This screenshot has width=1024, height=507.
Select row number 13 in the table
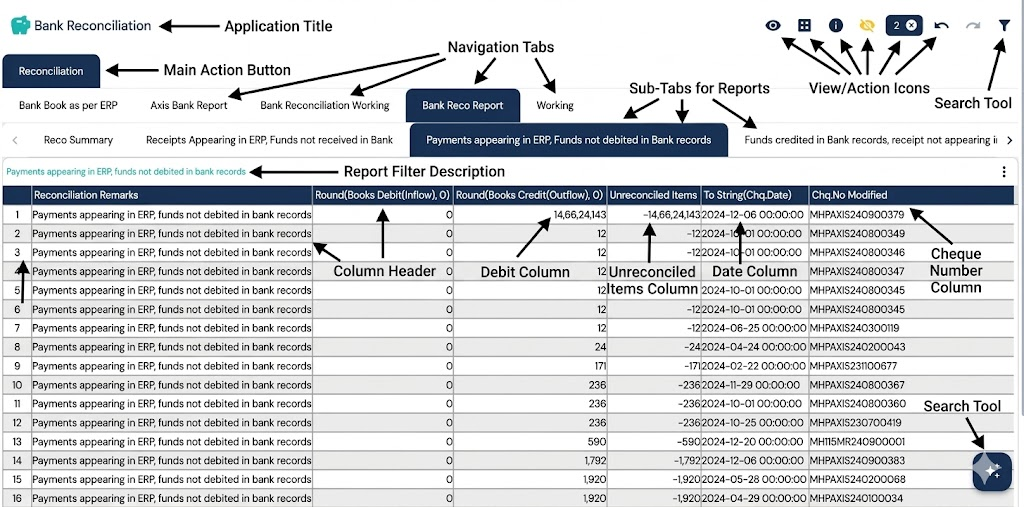click(x=17, y=442)
